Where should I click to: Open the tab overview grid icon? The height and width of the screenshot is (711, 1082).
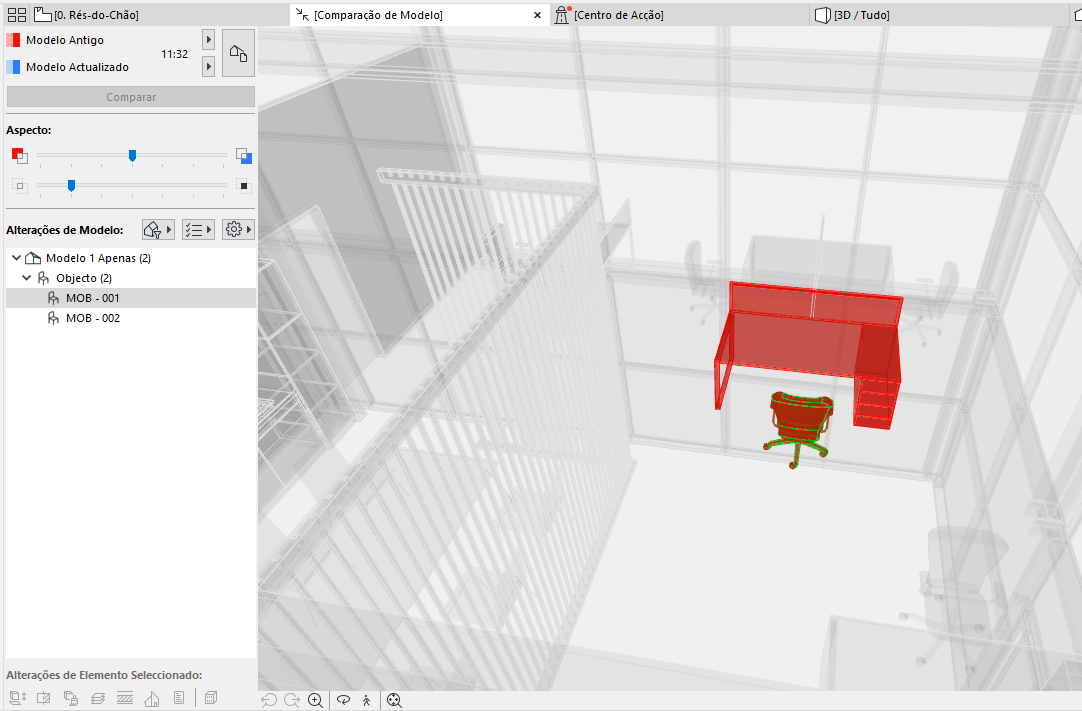17,14
